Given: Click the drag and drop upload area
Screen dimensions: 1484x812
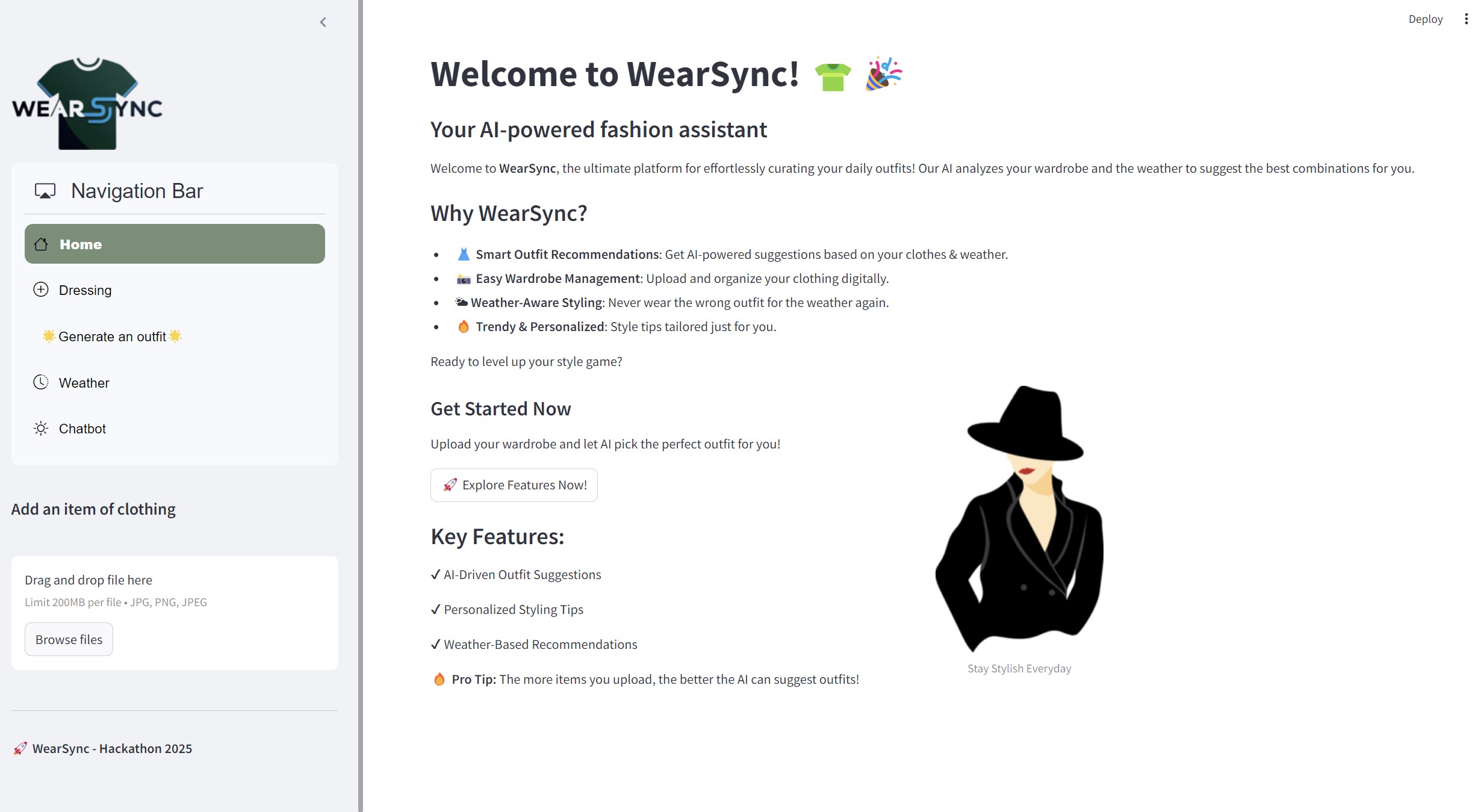Looking at the screenshot, I should (175, 590).
